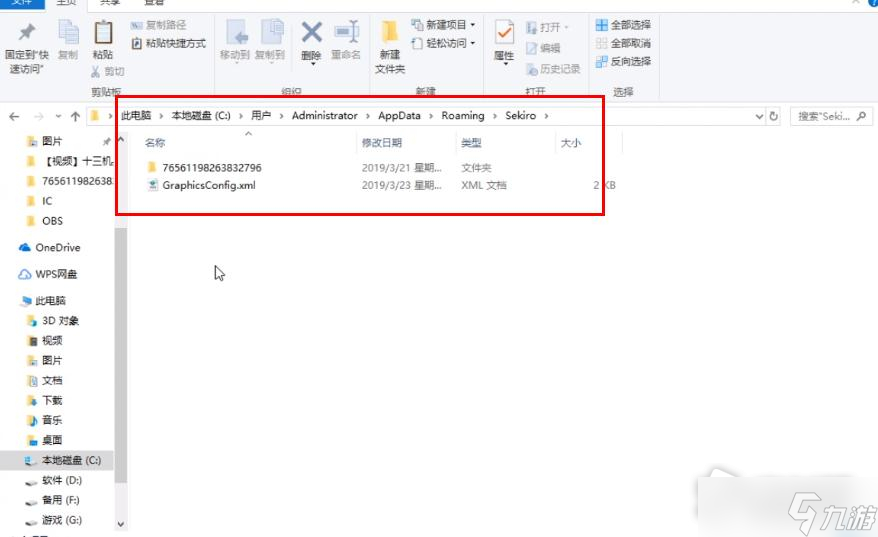Screen dimensions: 878x537
Task: Sort by the Date Modified (修改日期) column
Action: click(381, 143)
